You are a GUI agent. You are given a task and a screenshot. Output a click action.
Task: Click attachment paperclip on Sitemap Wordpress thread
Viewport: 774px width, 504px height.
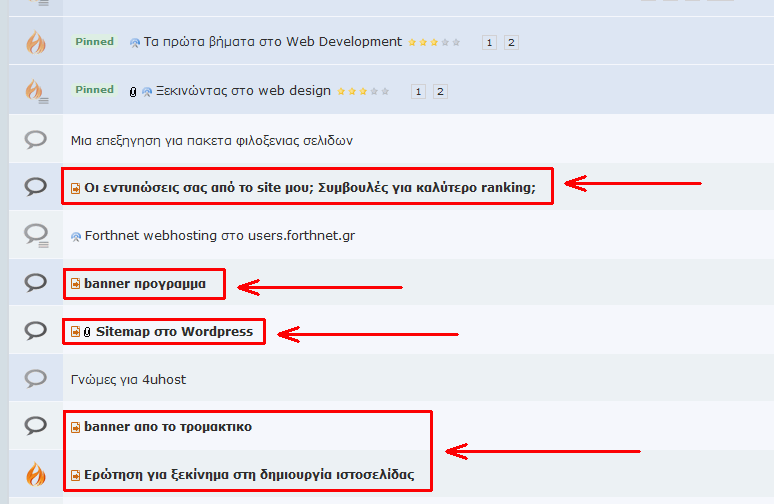pos(87,332)
